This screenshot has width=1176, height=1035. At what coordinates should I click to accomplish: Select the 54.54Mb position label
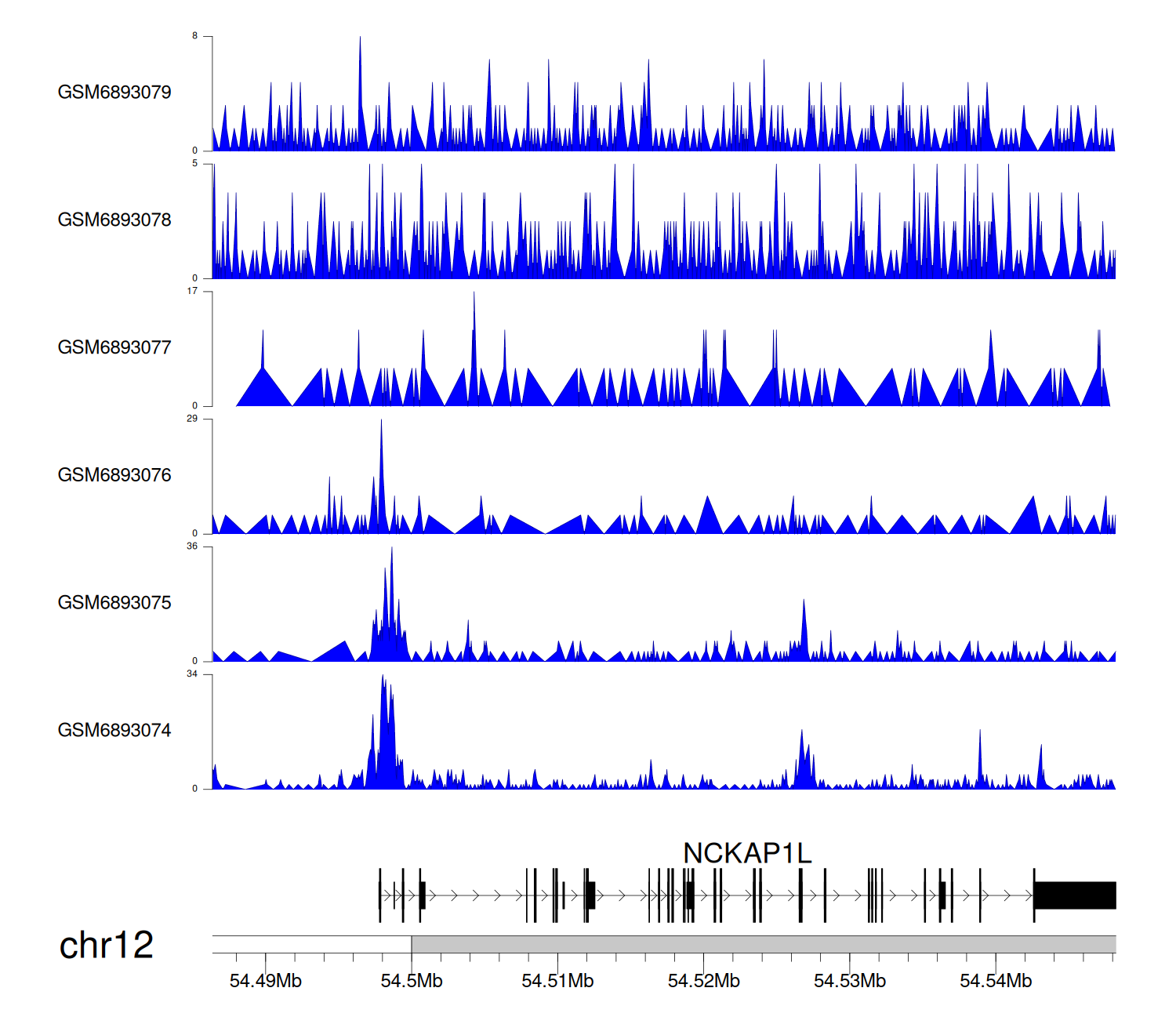point(996,981)
